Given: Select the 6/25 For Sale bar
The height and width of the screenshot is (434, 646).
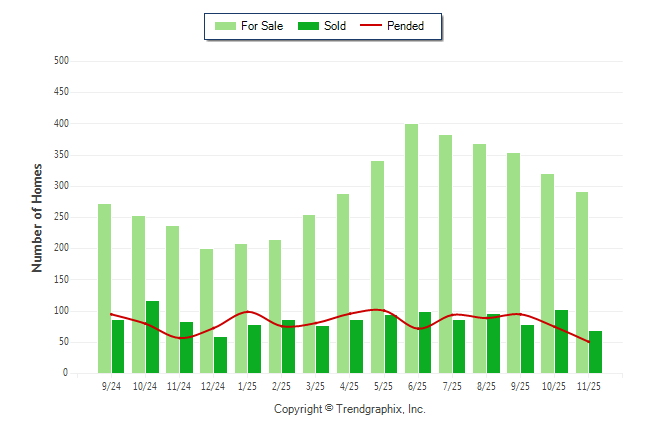Looking at the screenshot, I should pos(411,249).
